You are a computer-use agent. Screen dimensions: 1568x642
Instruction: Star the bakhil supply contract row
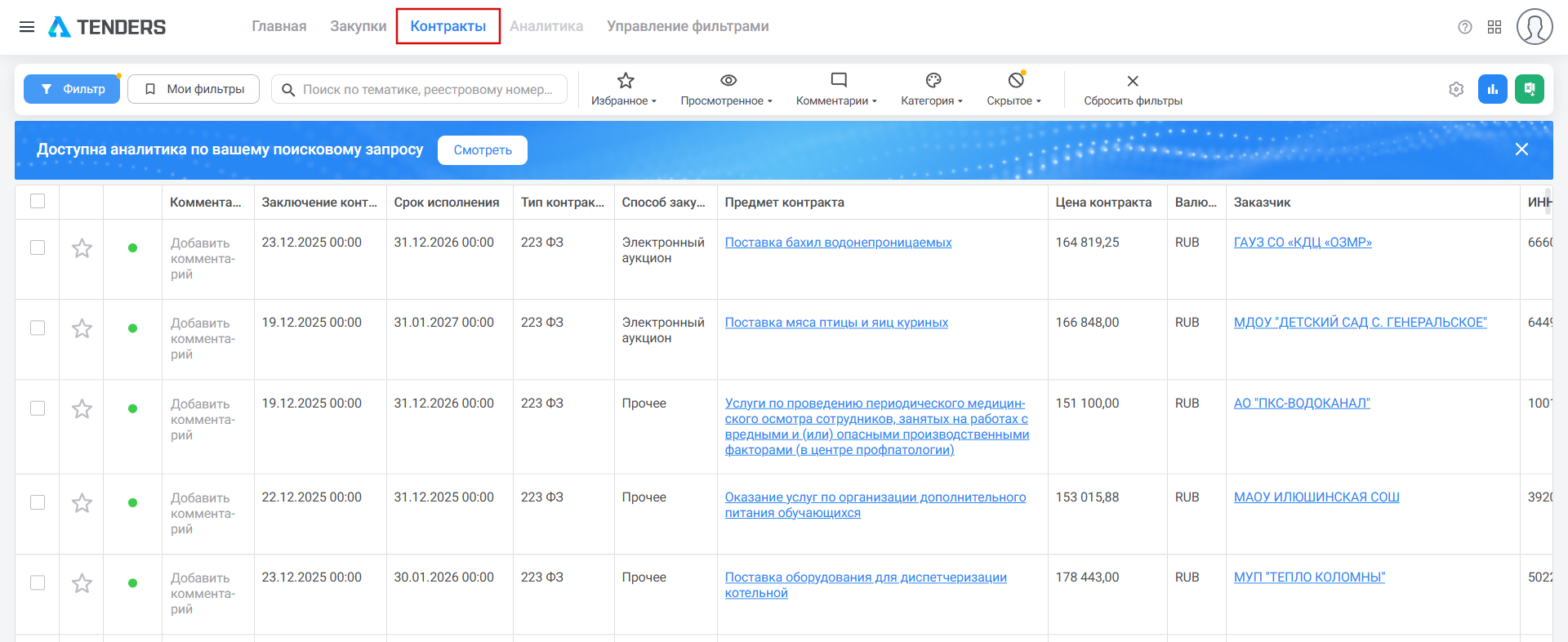click(x=82, y=248)
